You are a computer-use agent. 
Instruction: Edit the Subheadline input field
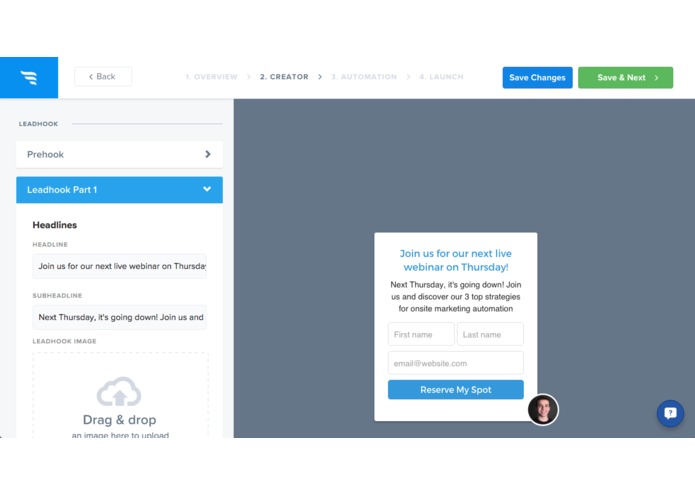pyautogui.click(x=119, y=317)
